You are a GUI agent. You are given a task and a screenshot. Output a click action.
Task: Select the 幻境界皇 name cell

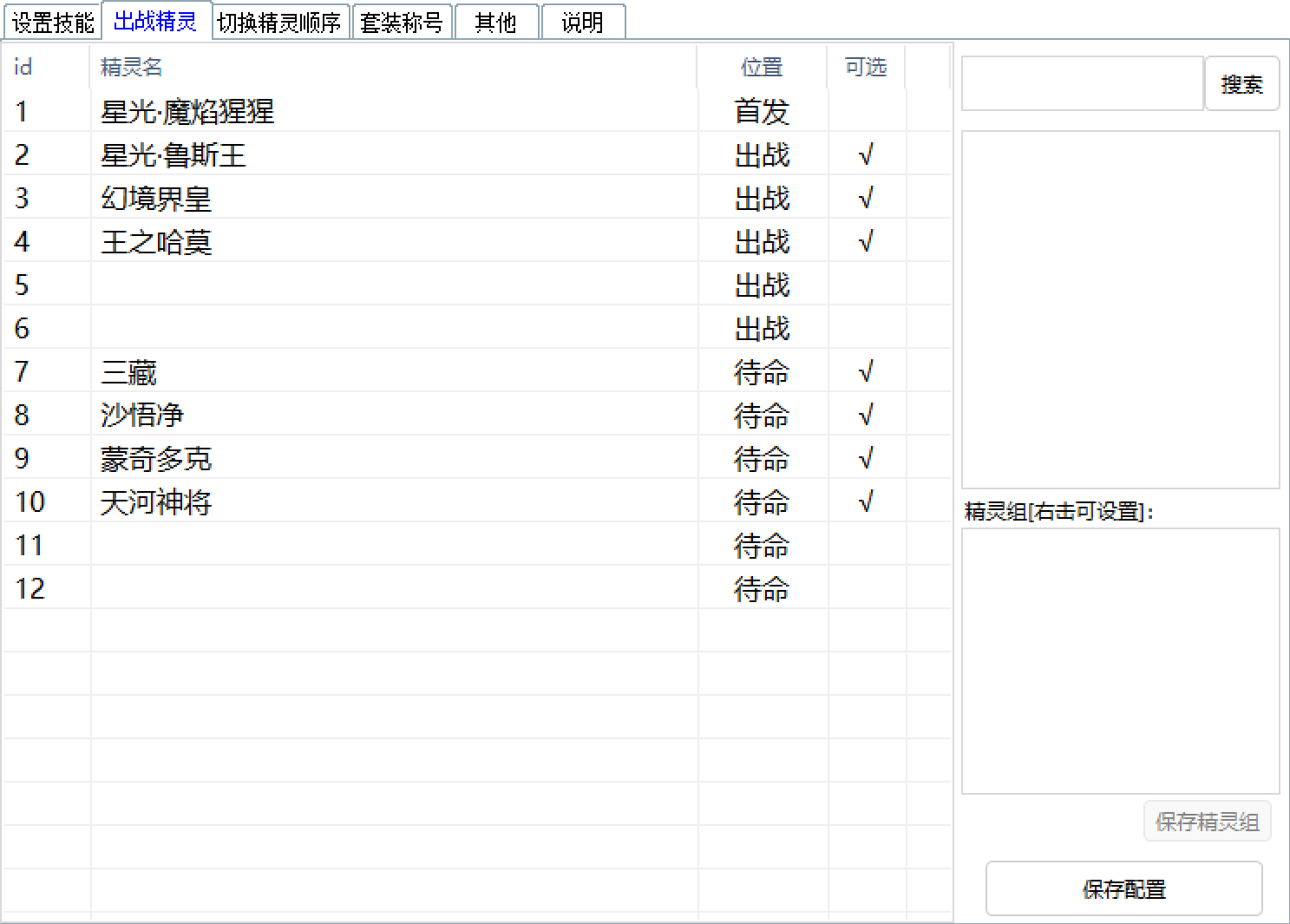pos(394,198)
